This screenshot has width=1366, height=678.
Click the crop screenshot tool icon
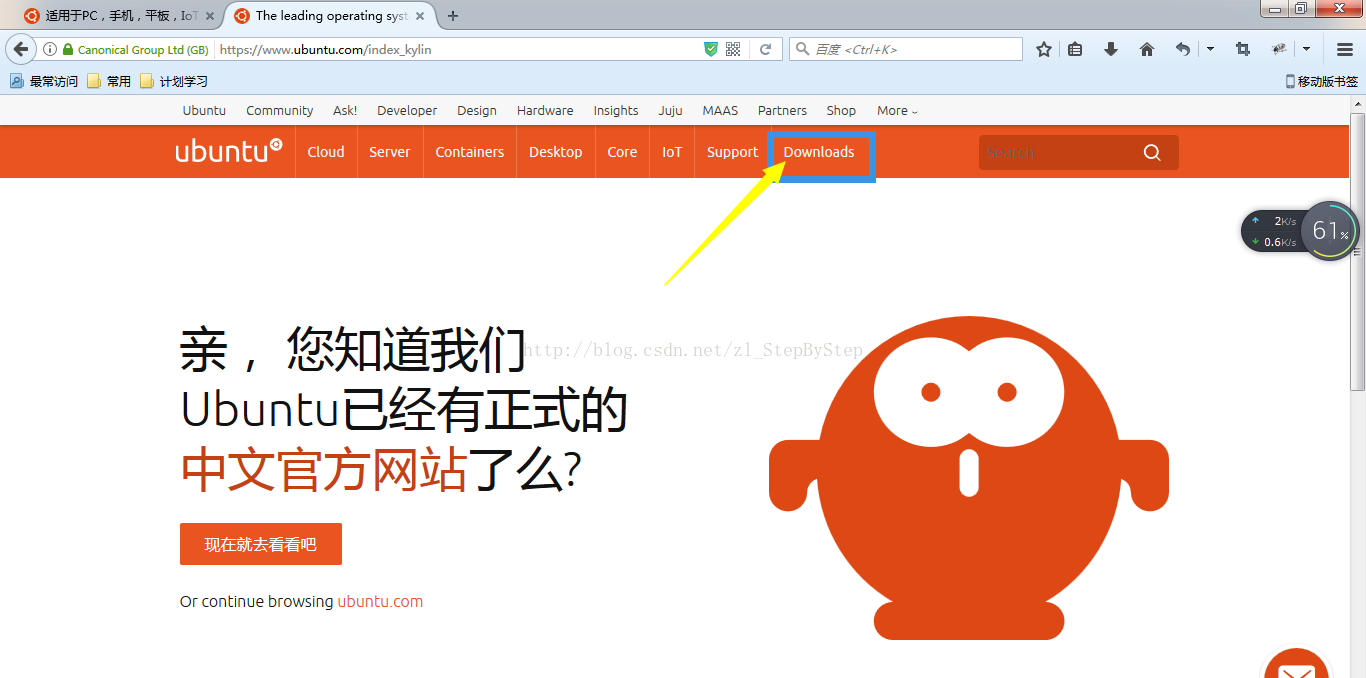click(x=1243, y=49)
